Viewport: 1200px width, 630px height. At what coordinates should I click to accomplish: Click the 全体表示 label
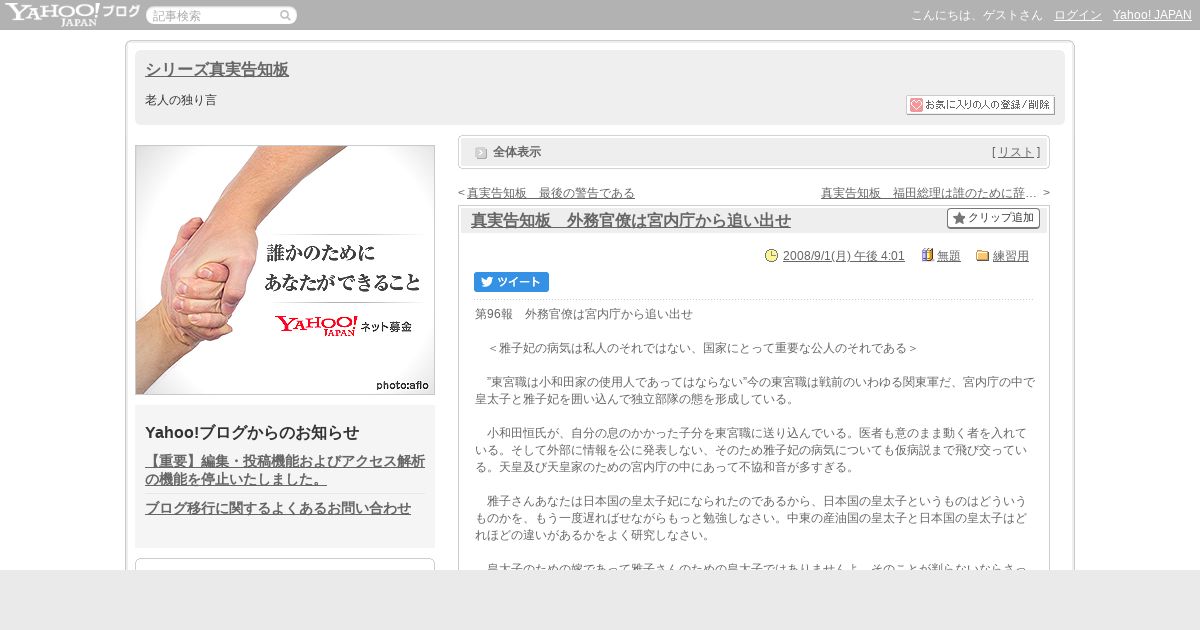pyautogui.click(x=517, y=152)
